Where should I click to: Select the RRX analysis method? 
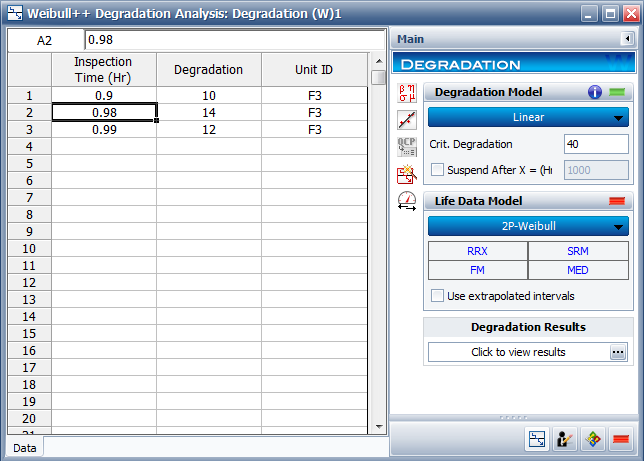[x=478, y=251]
